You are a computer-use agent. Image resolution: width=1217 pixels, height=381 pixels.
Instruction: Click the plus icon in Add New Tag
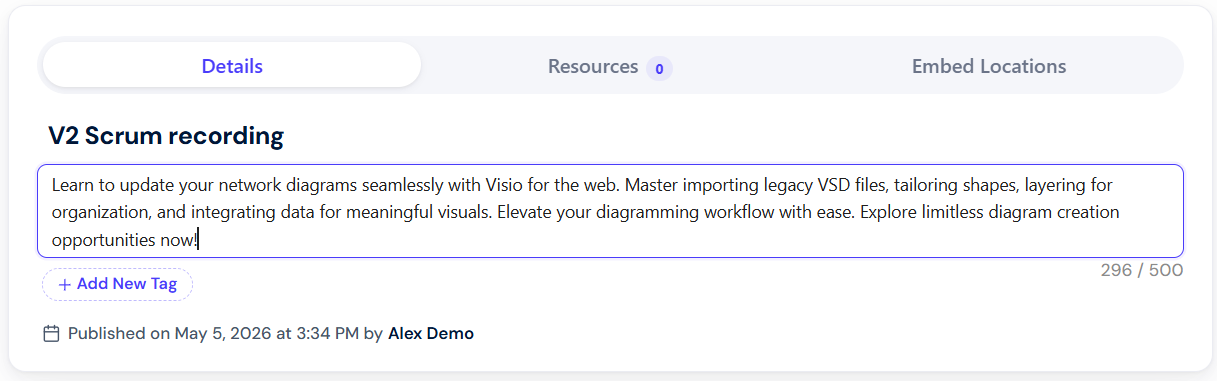[x=64, y=284]
